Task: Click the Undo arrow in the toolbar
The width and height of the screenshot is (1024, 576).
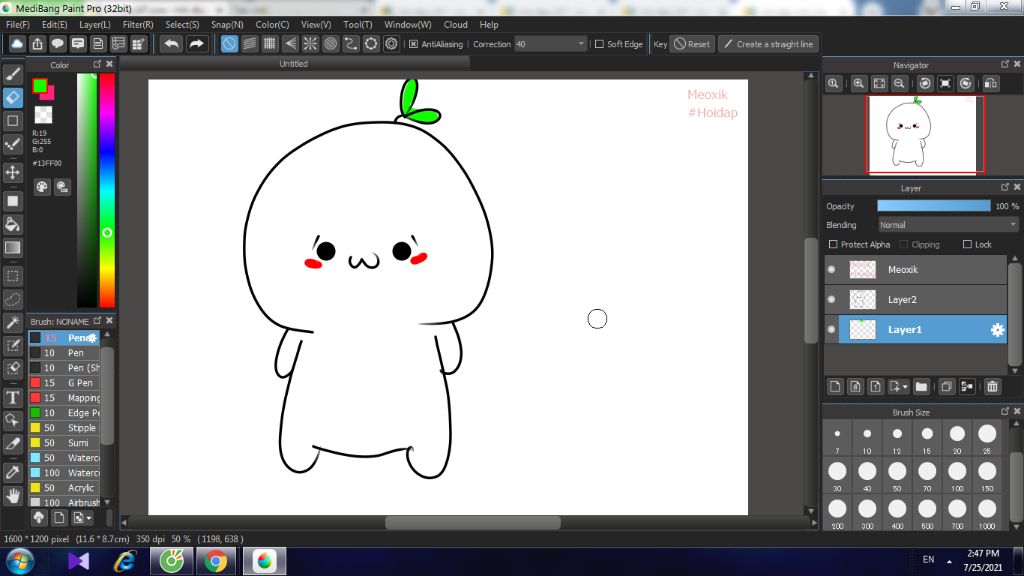Action: pos(172,44)
